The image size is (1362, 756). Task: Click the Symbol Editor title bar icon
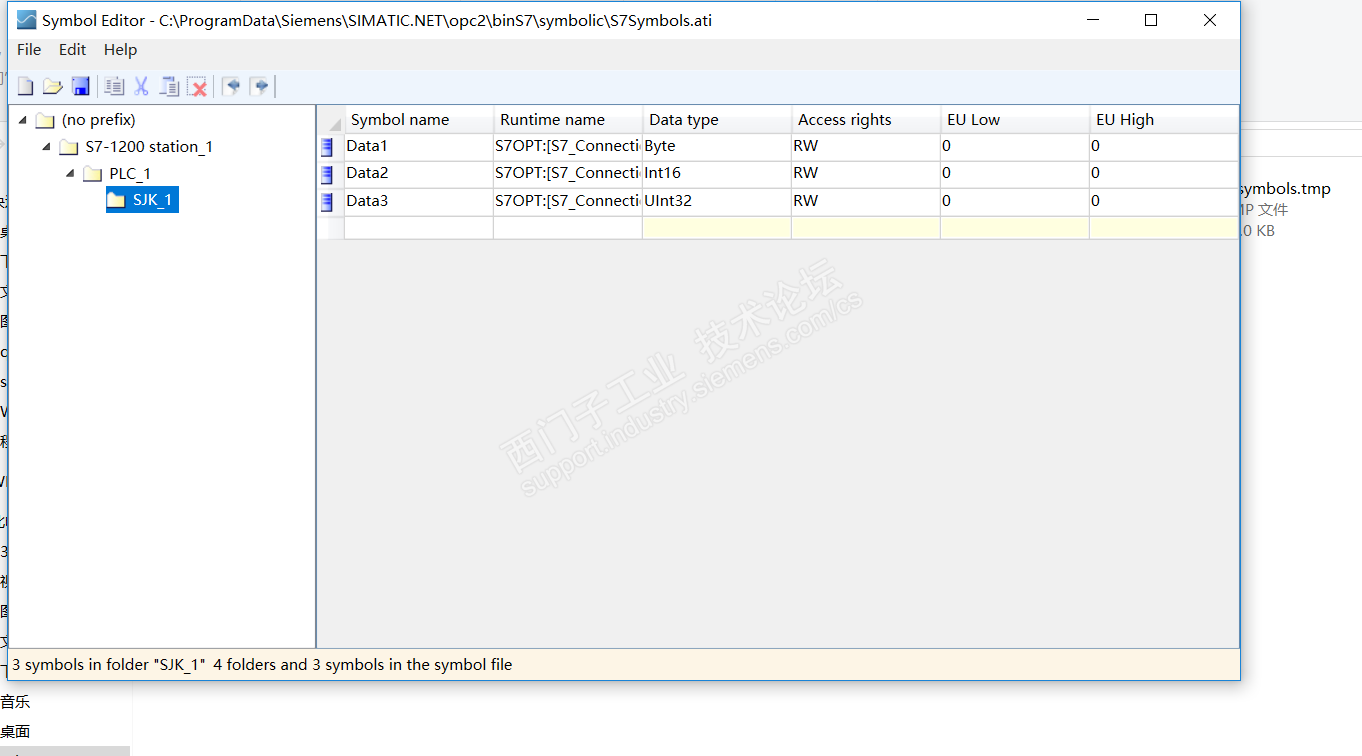[x=26, y=20]
